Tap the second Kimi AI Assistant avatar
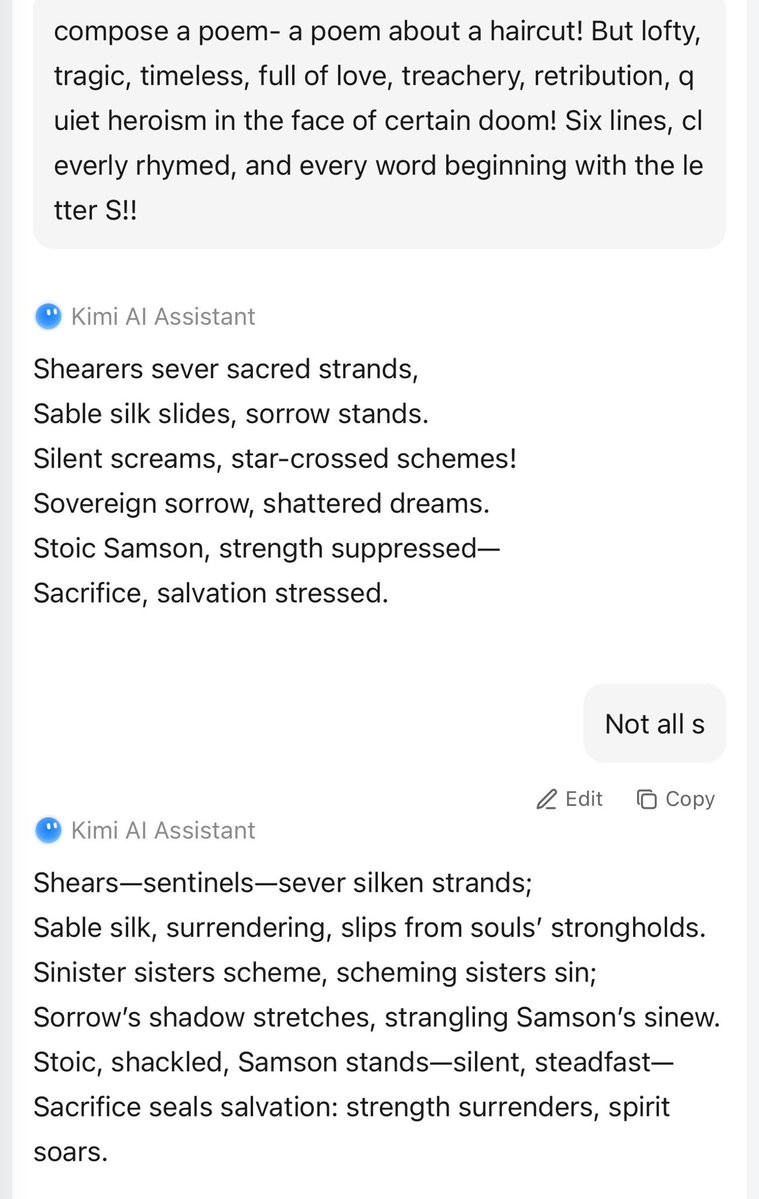759x1199 pixels. point(47,831)
